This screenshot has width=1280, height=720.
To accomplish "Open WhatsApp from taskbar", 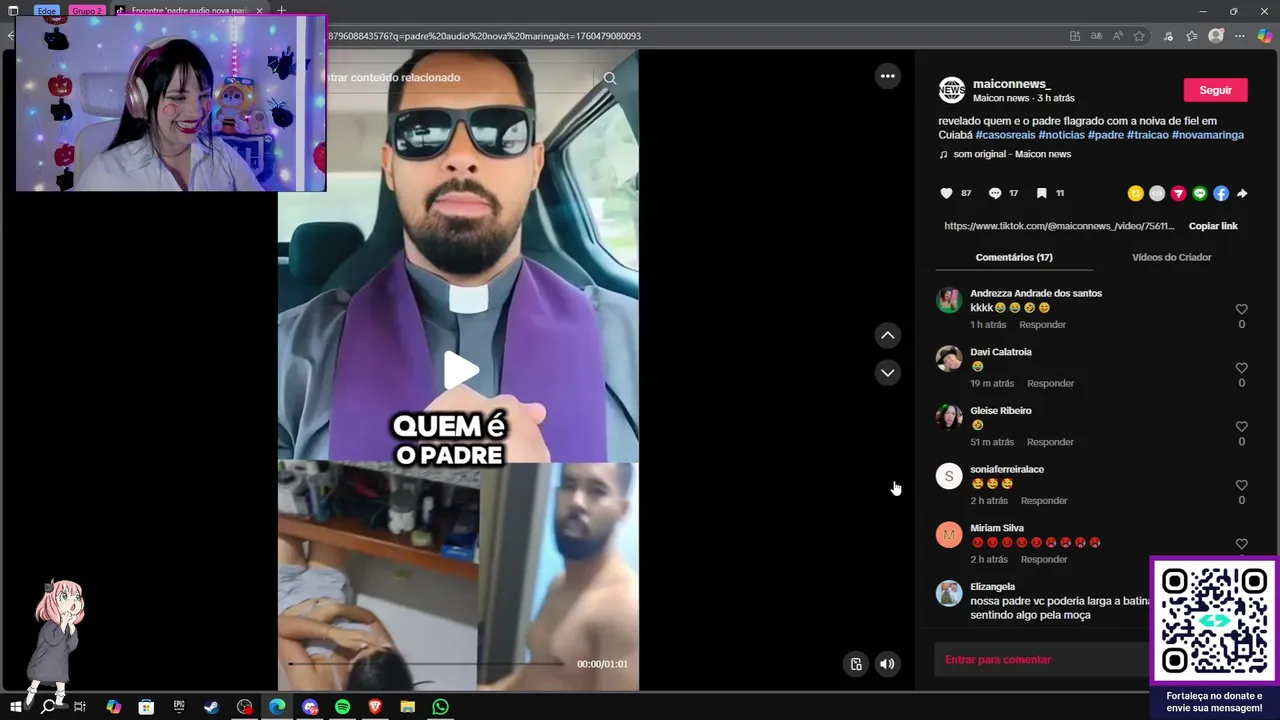I will (440, 707).
